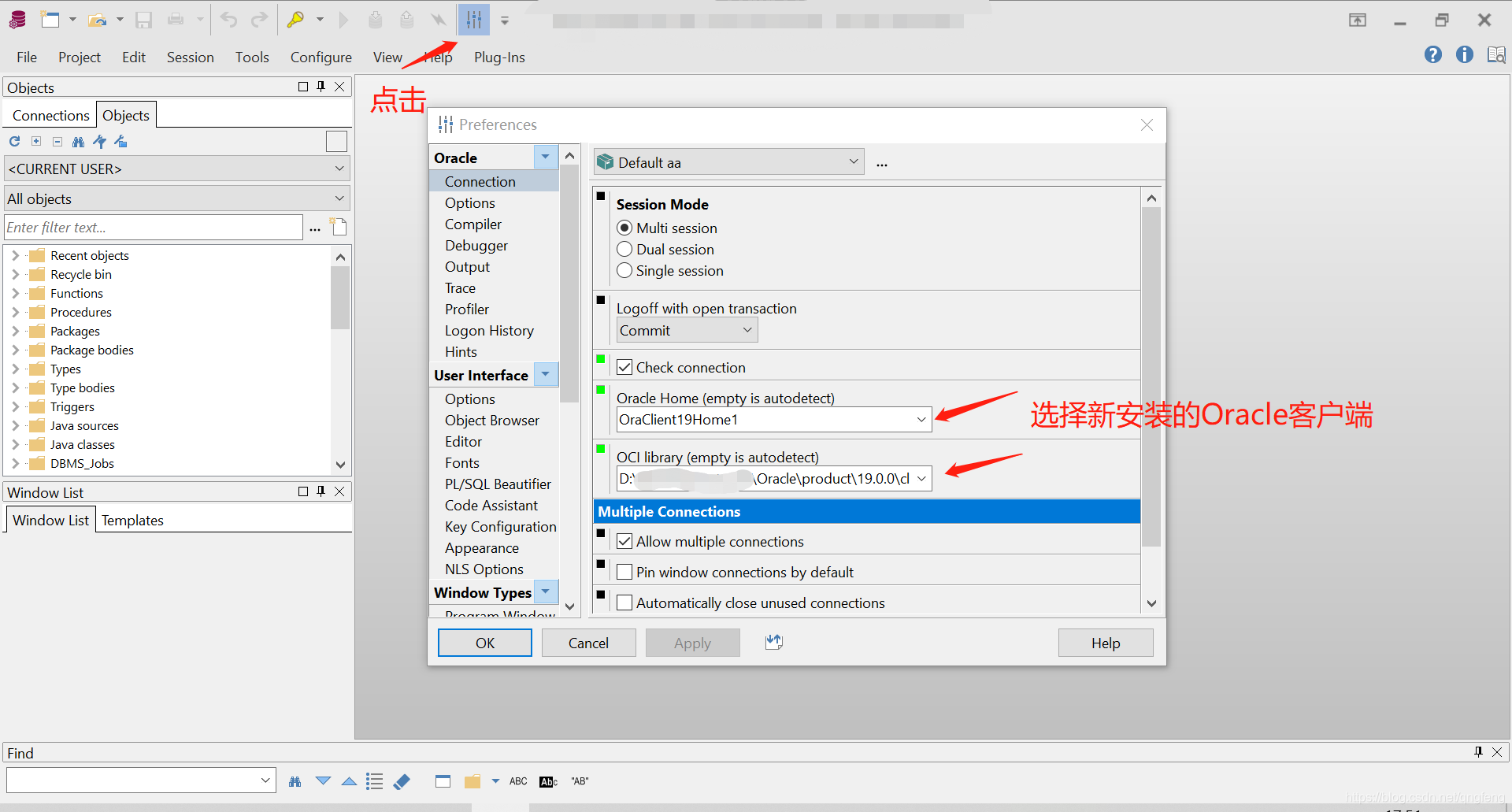Click the ellipsis button beside filter text

coord(315,228)
